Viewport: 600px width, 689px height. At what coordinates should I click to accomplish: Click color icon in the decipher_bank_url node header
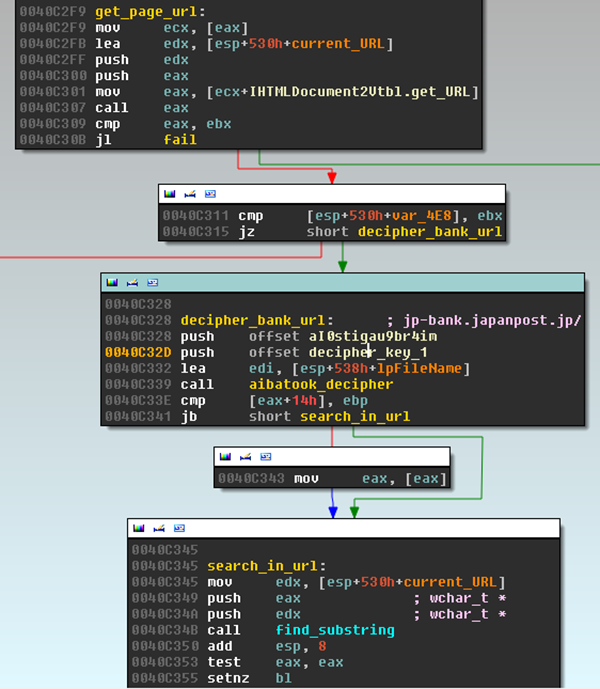pyautogui.click(x=112, y=283)
